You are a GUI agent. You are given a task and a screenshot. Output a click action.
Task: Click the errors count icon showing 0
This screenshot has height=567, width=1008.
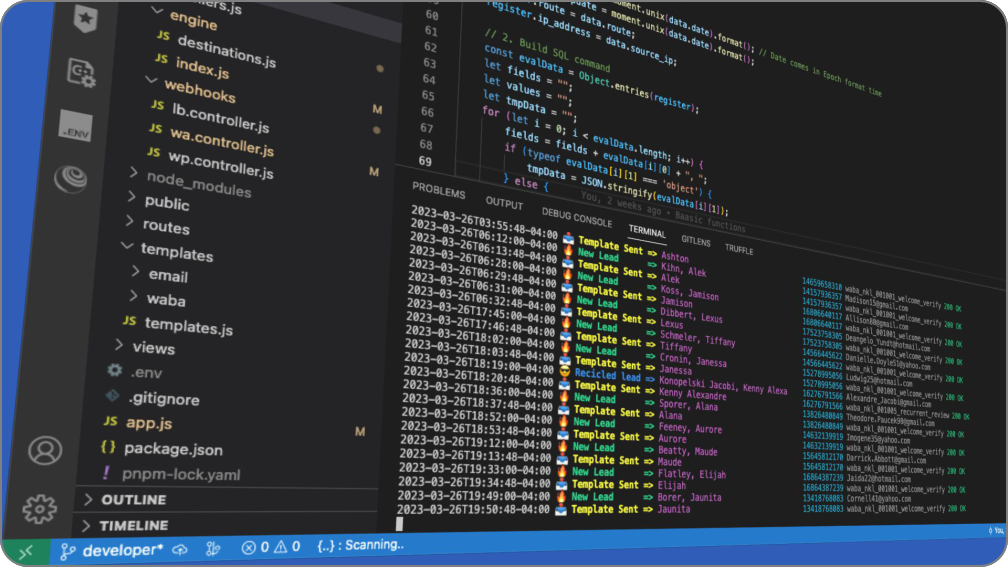(x=248, y=548)
